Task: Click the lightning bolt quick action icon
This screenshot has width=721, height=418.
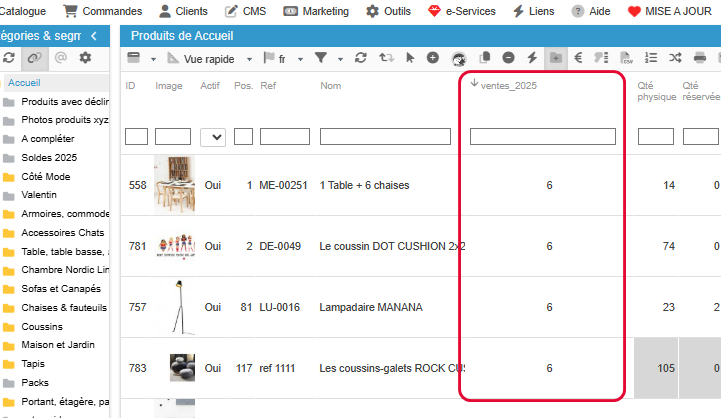Action: [x=532, y=58]
